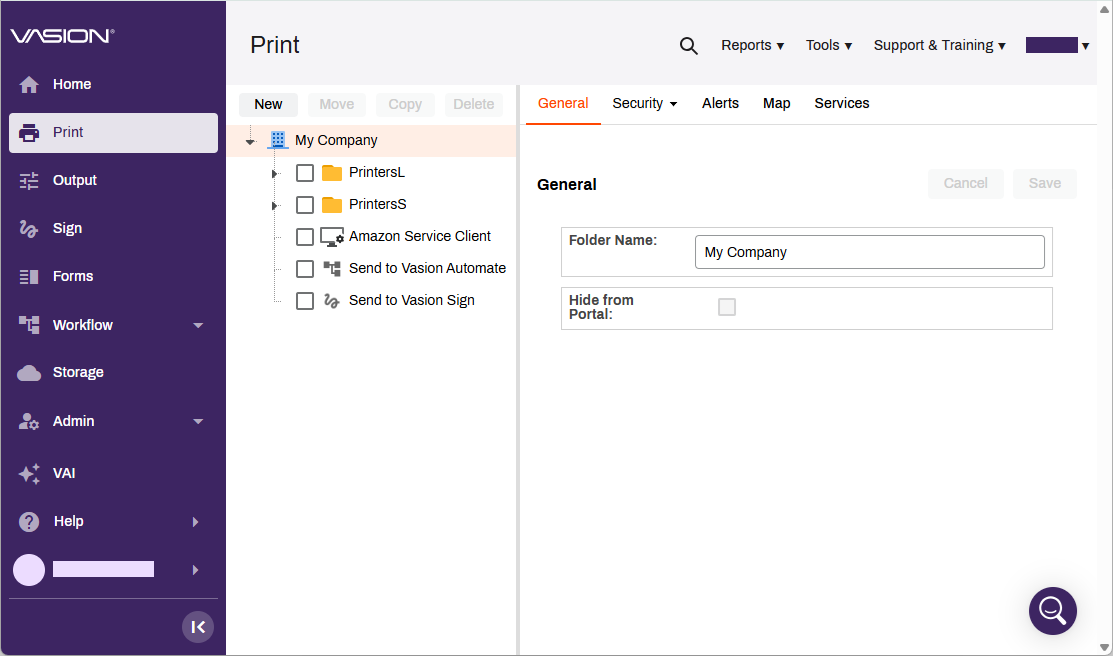This screenshot has width=1113, height=656.
Task: Click the Home house icon
Action: coord(29,84)
